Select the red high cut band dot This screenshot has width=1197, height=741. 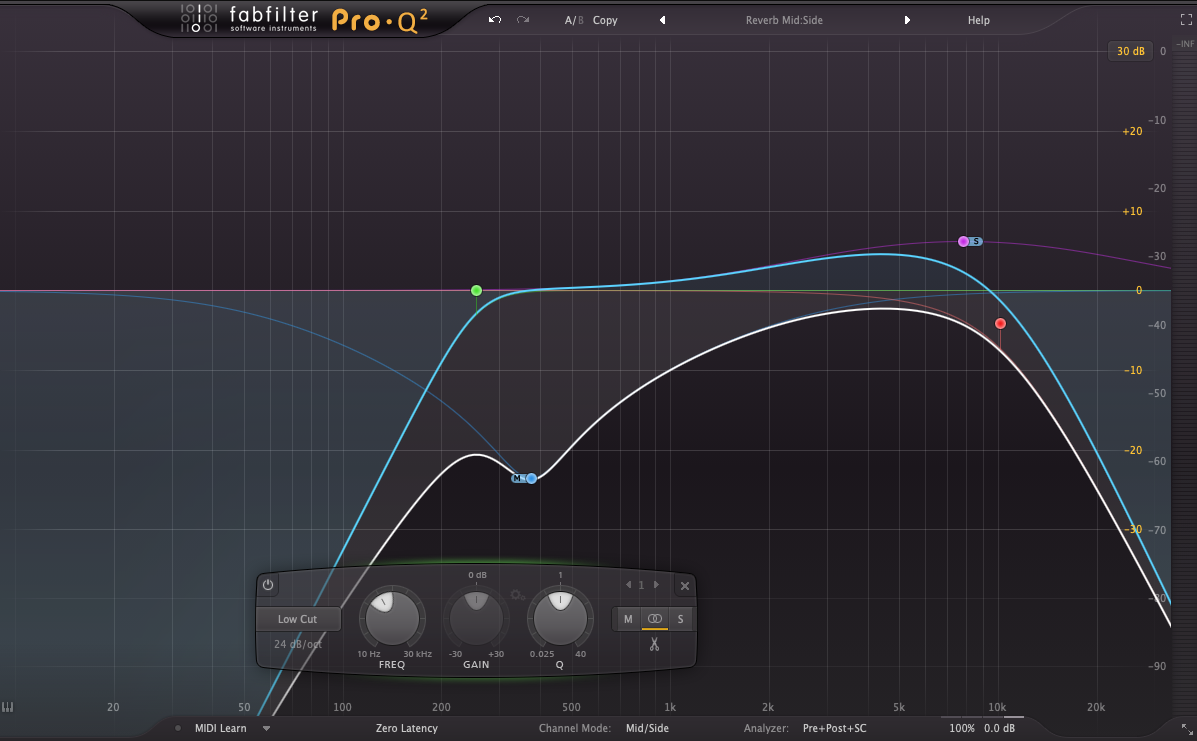[1000, 324]
